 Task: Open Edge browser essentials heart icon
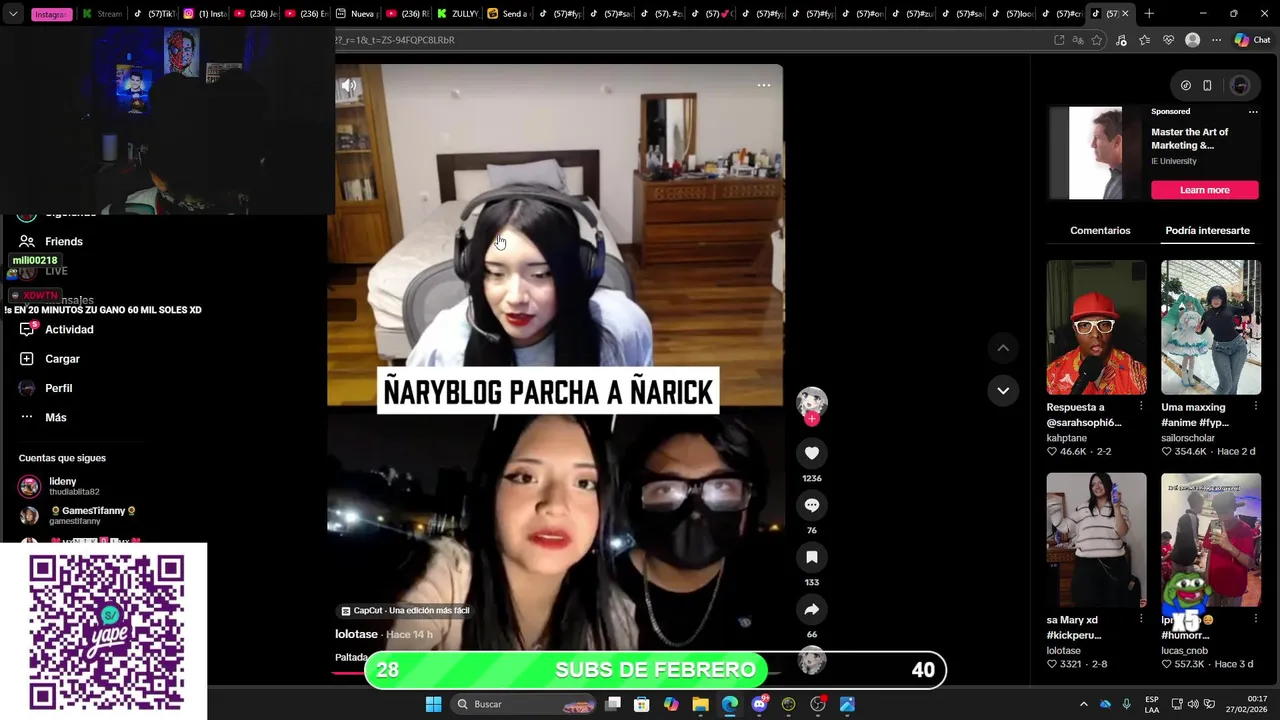click(1168, 40)
